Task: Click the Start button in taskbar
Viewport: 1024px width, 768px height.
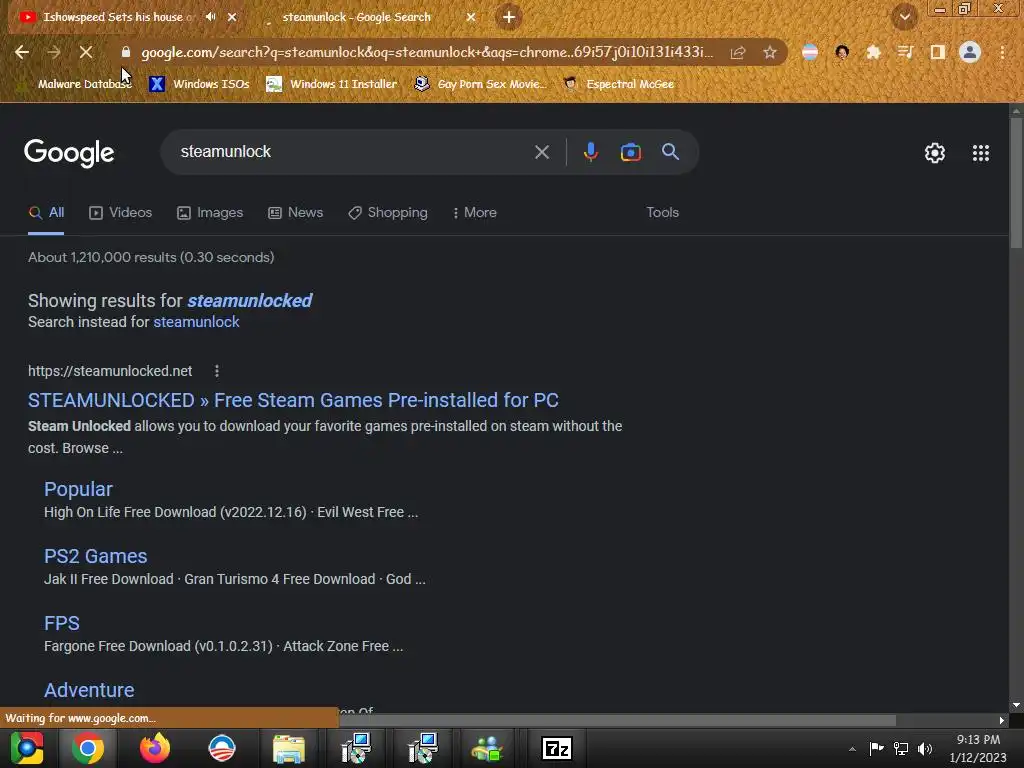Action: point(27,748)
